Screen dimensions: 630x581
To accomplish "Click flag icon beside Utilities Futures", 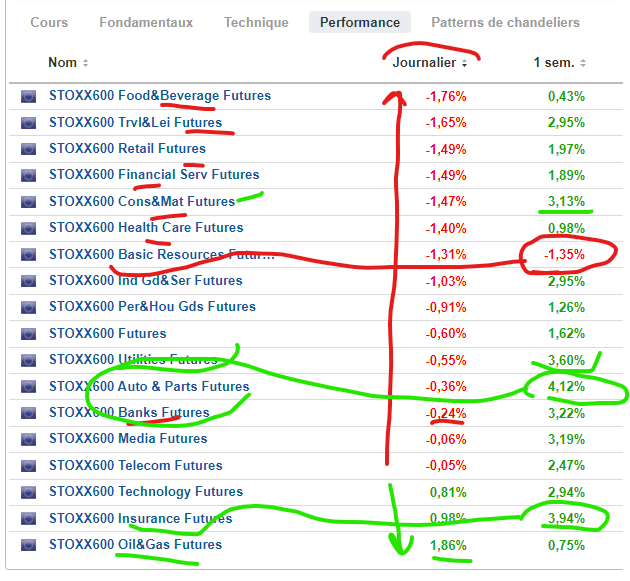I will (28, 360).
